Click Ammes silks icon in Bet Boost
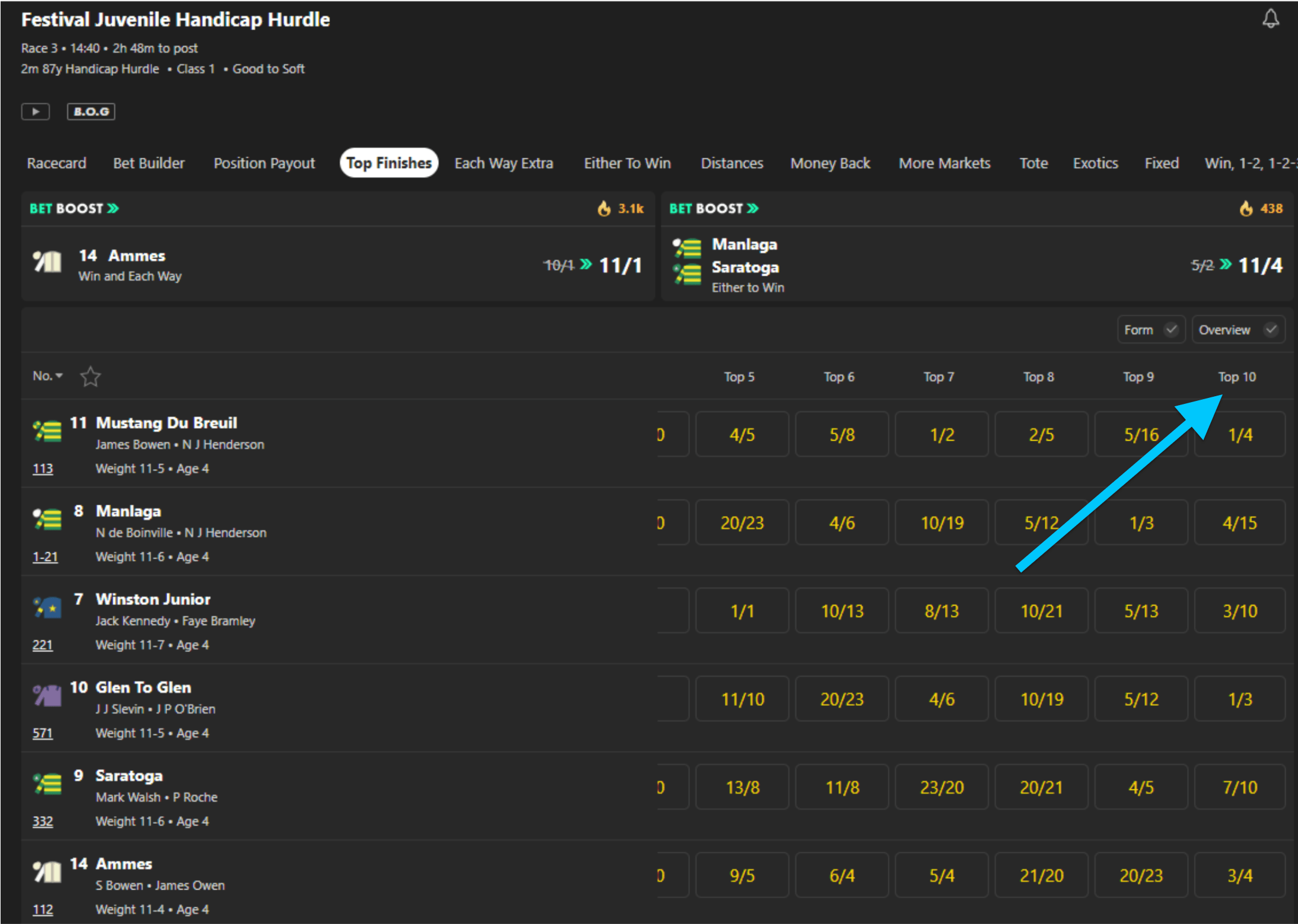Viewport: 1298px width, 924px height. click(x=47, y=262)
